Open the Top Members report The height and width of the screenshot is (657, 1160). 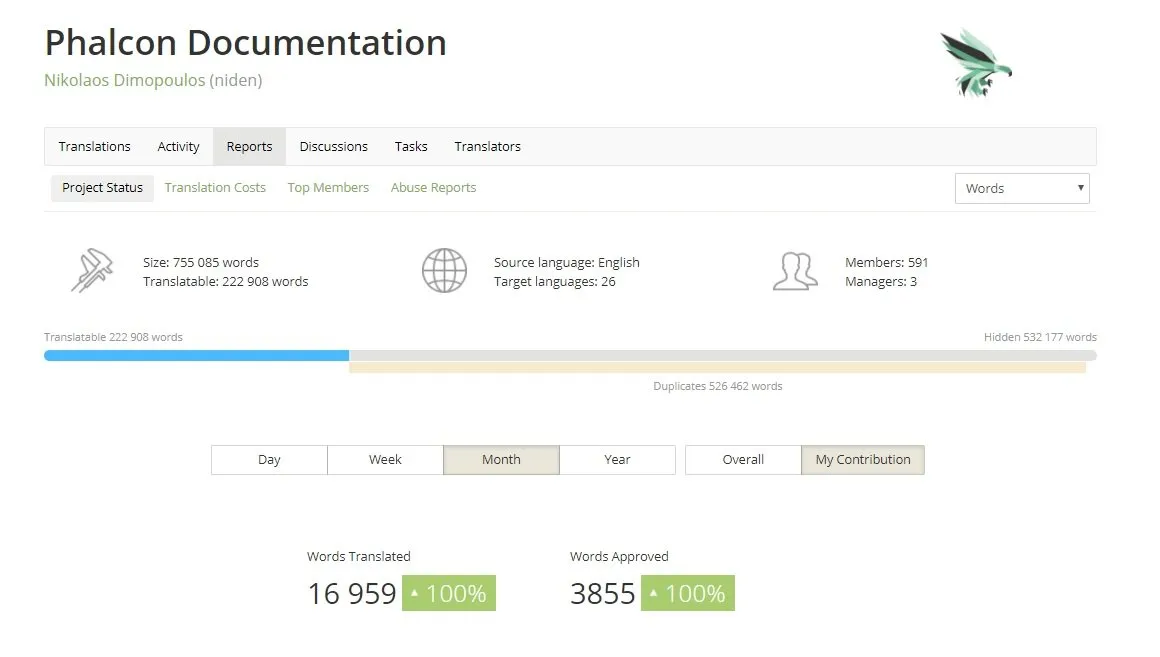point(328,188)
